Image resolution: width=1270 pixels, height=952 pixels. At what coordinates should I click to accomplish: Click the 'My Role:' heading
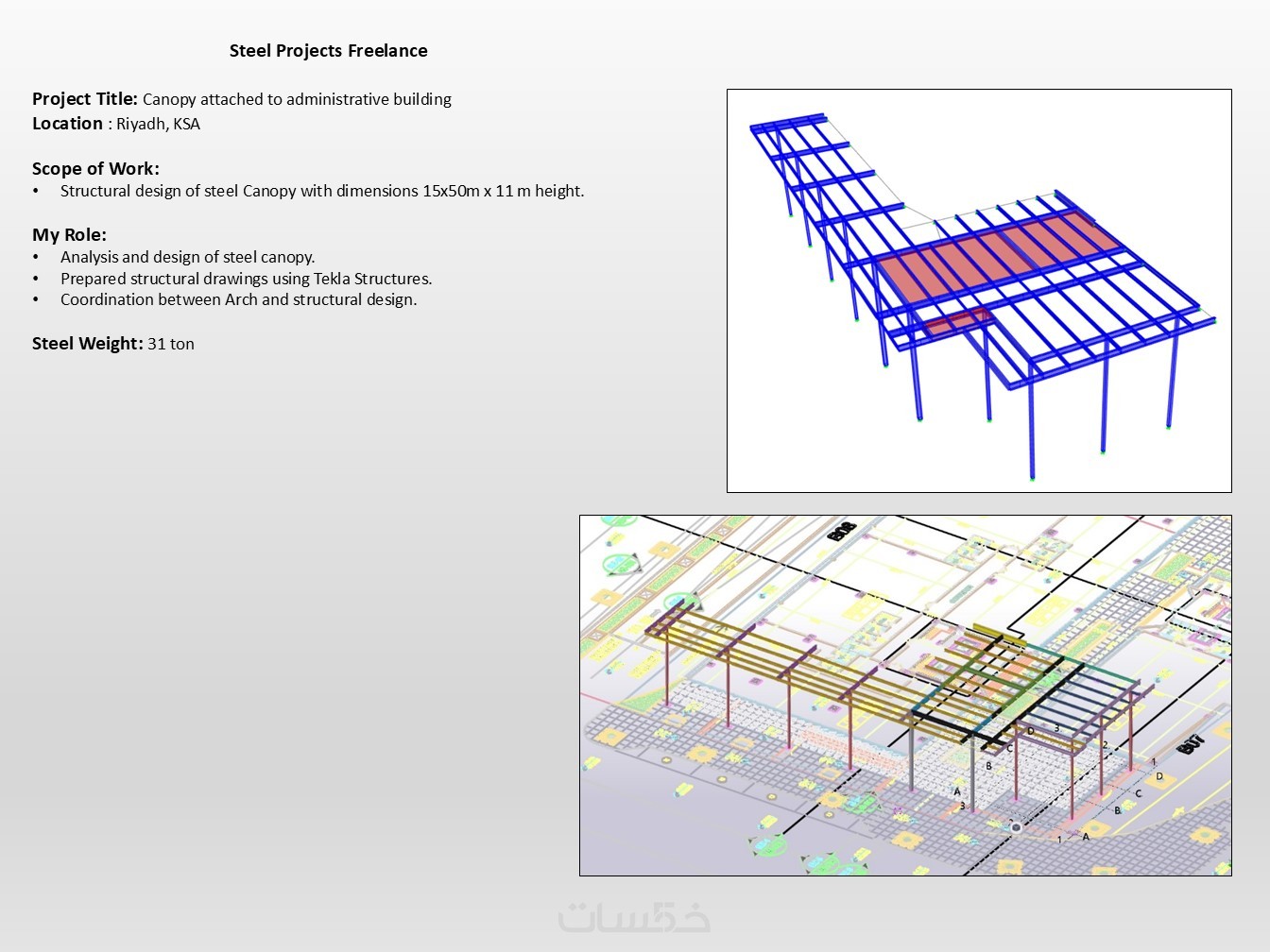tap(69, 235)
